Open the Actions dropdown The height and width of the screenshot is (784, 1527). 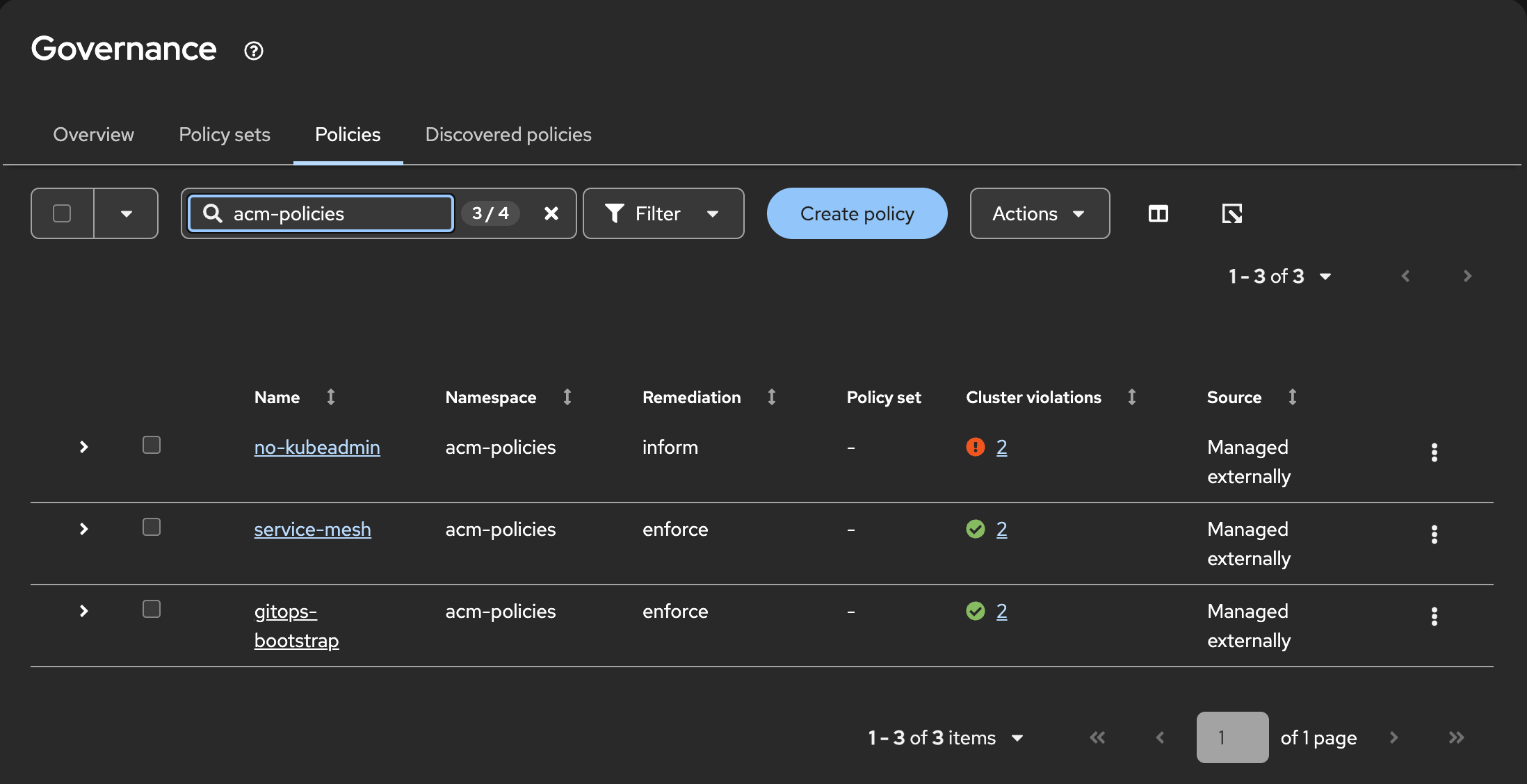point(1040,213)
